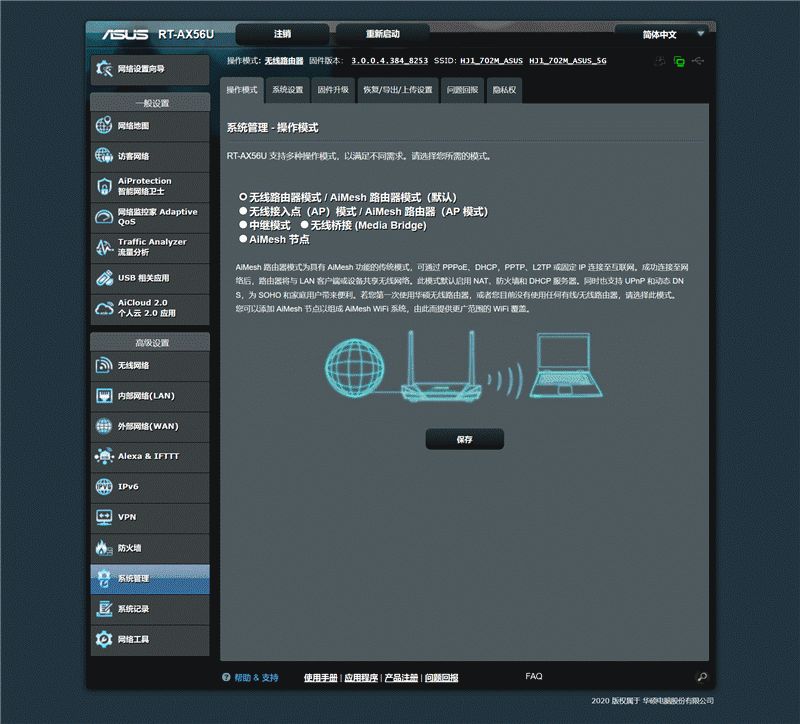The width and height of the screenshot is (800, 724).
Task: Open AiProtection shield icon in sidebar
Action: tap(104, 186)
